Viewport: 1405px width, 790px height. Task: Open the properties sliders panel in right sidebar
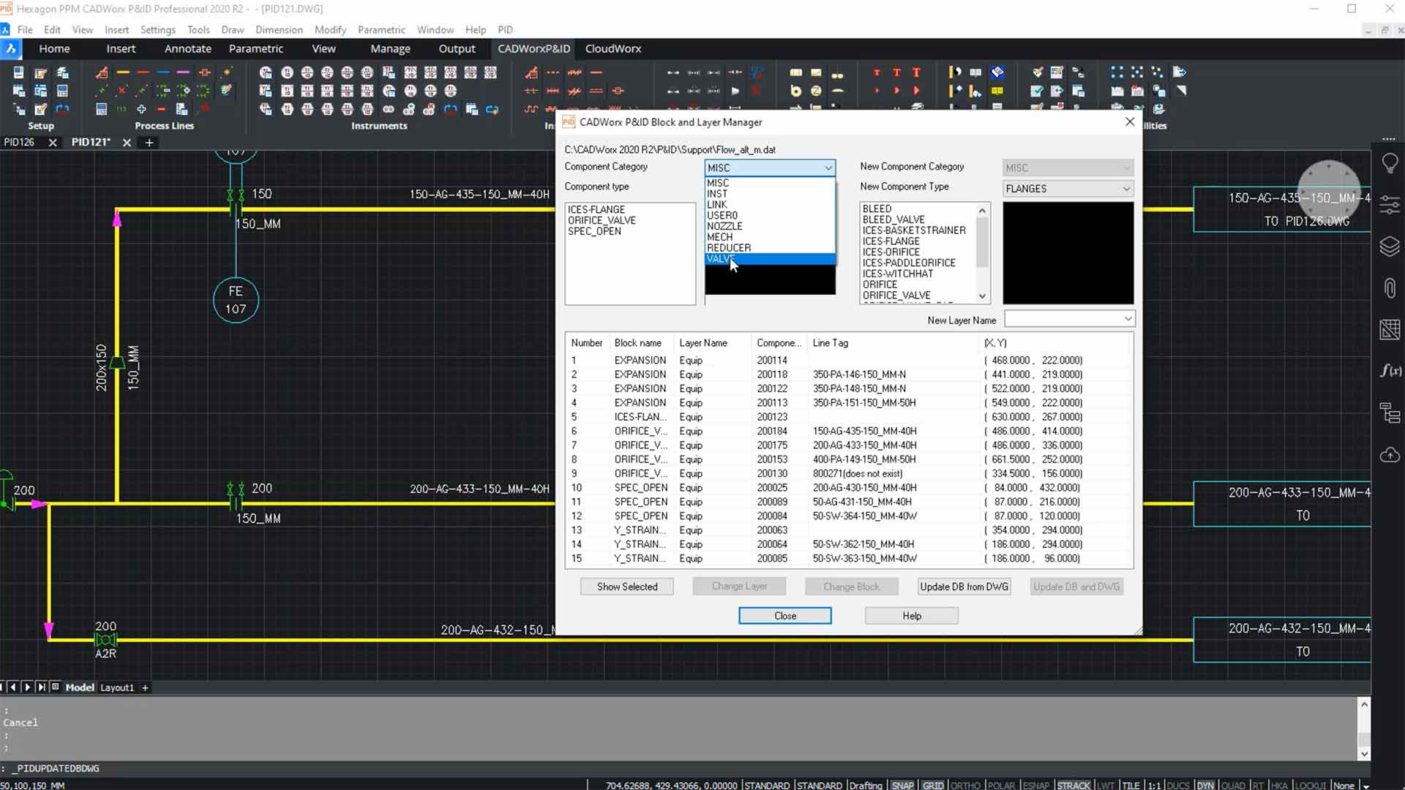[x=1389, y=205]
